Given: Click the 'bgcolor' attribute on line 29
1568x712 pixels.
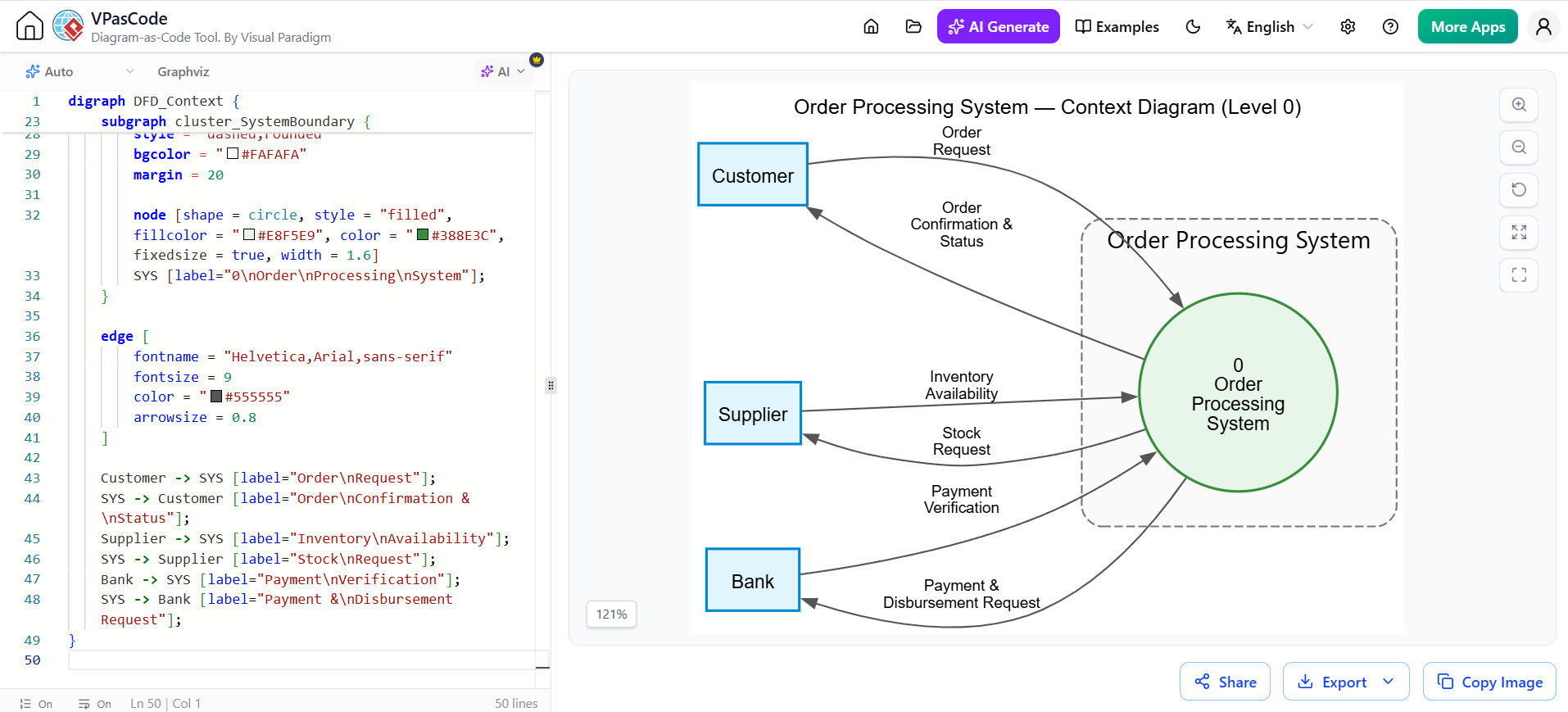Looking at the screenshot, I should 162,154.
